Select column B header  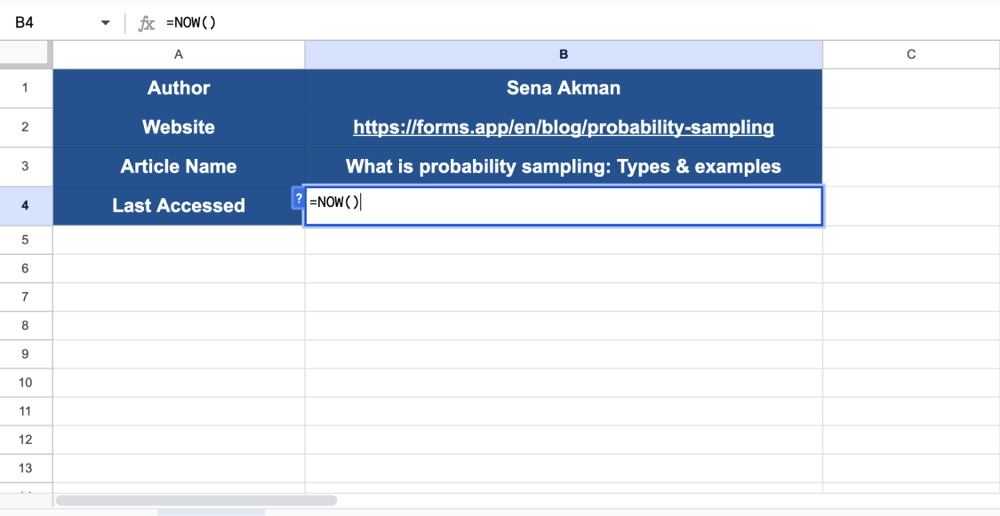563,55
